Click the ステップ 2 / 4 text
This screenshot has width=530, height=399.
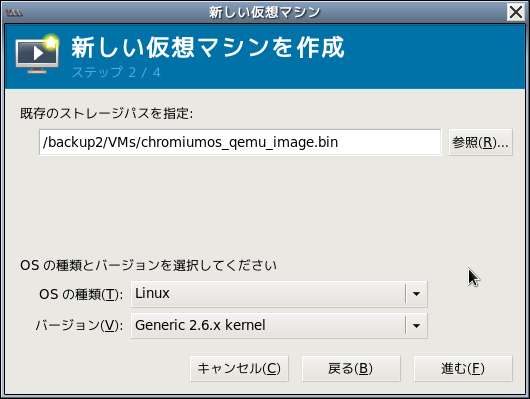[x=116, y=72]
